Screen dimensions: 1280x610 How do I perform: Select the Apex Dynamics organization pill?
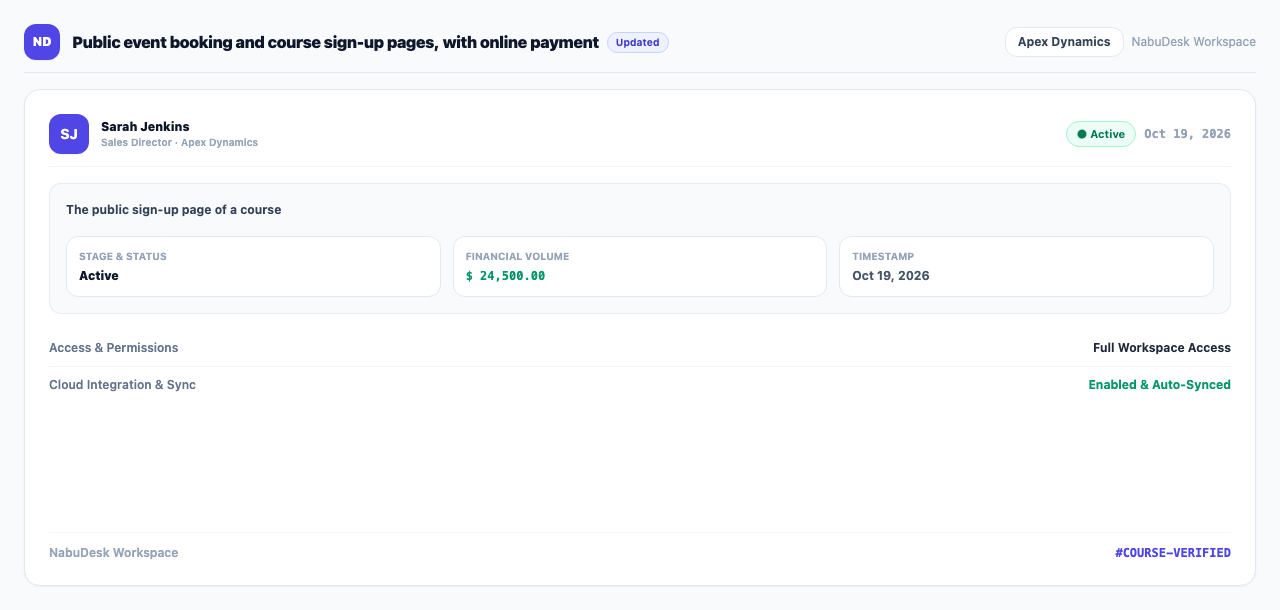pyautogui.click(x=1064, y=42)
